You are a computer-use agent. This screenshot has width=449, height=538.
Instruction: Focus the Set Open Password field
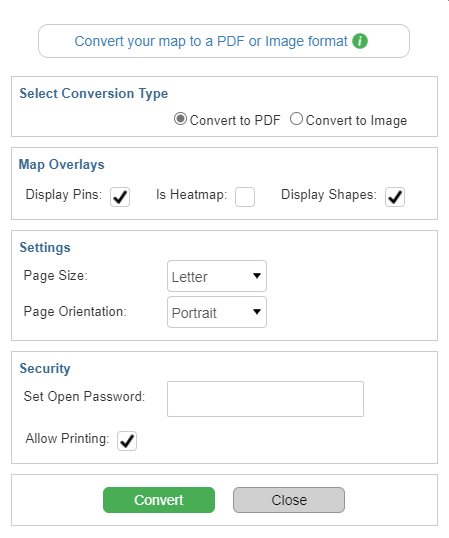265,399
